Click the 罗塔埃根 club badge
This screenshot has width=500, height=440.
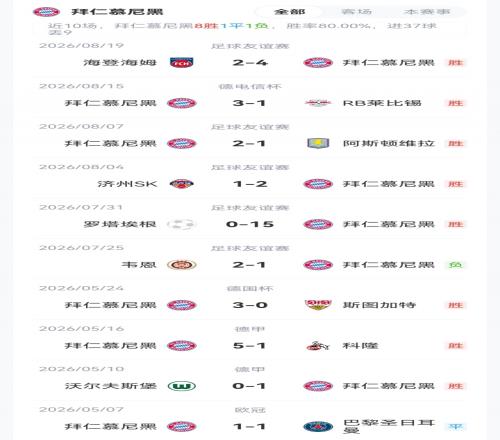pos(180,224)
